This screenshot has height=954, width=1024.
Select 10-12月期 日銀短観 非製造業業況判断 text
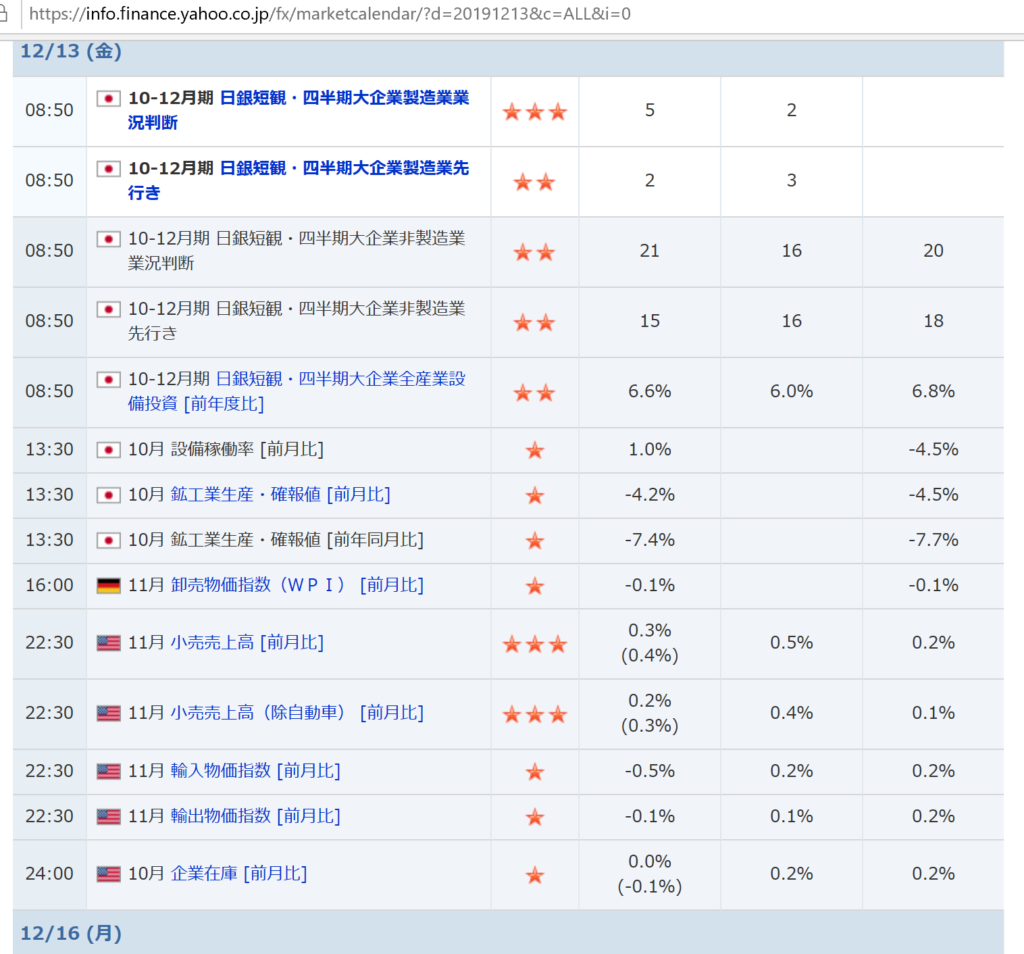296,251
